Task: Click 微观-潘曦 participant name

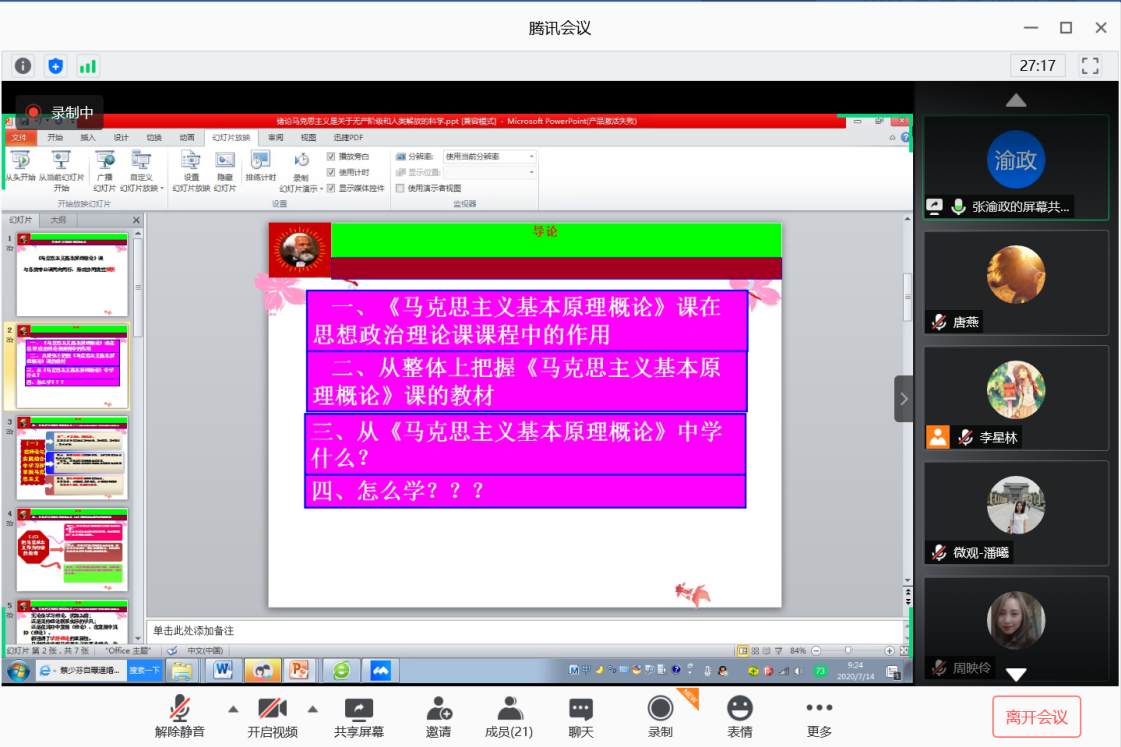Action: [x=980, y=553]
